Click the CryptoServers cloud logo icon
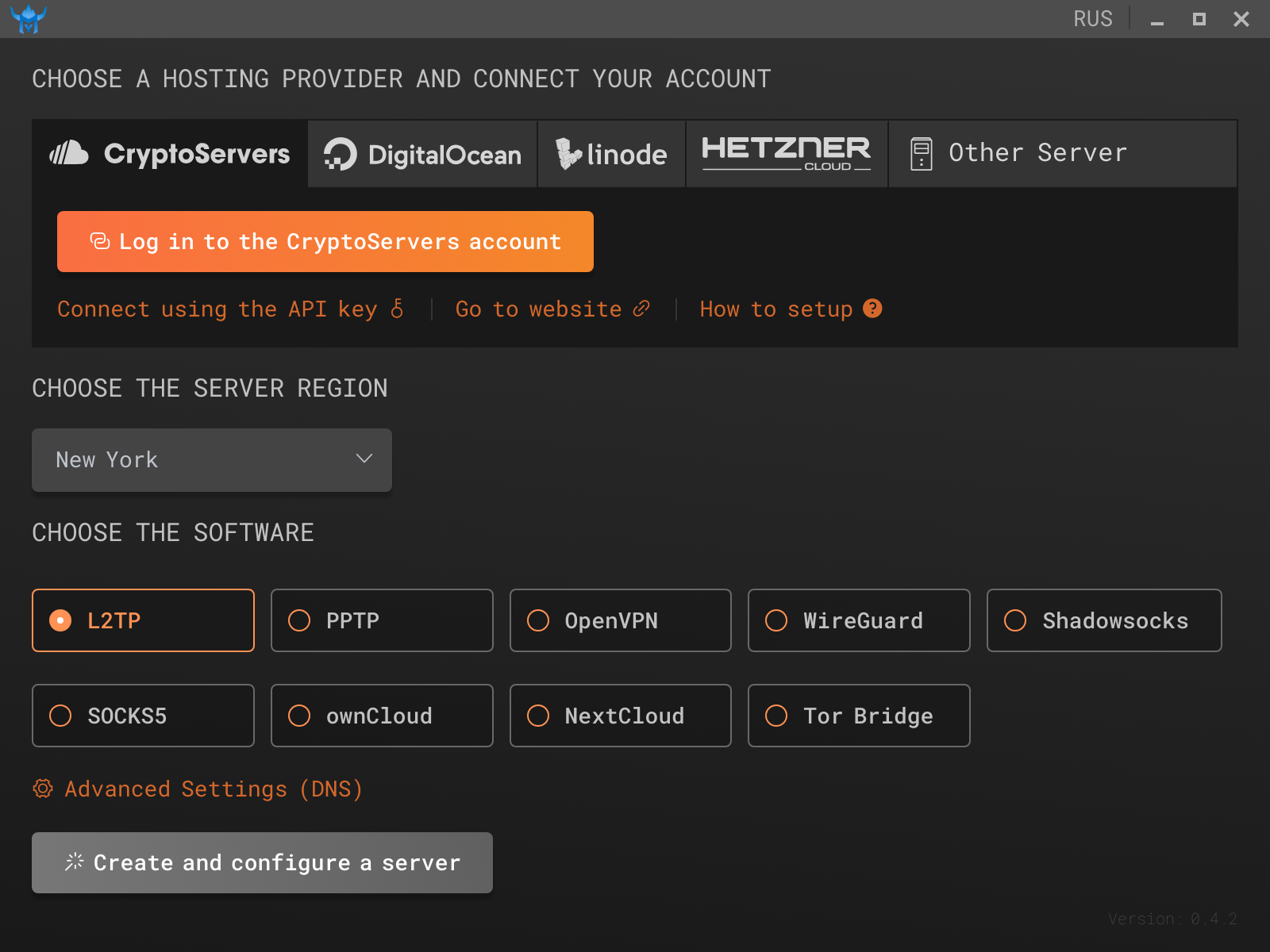The width and height of the screenshot is (1270, 952). 69,152
